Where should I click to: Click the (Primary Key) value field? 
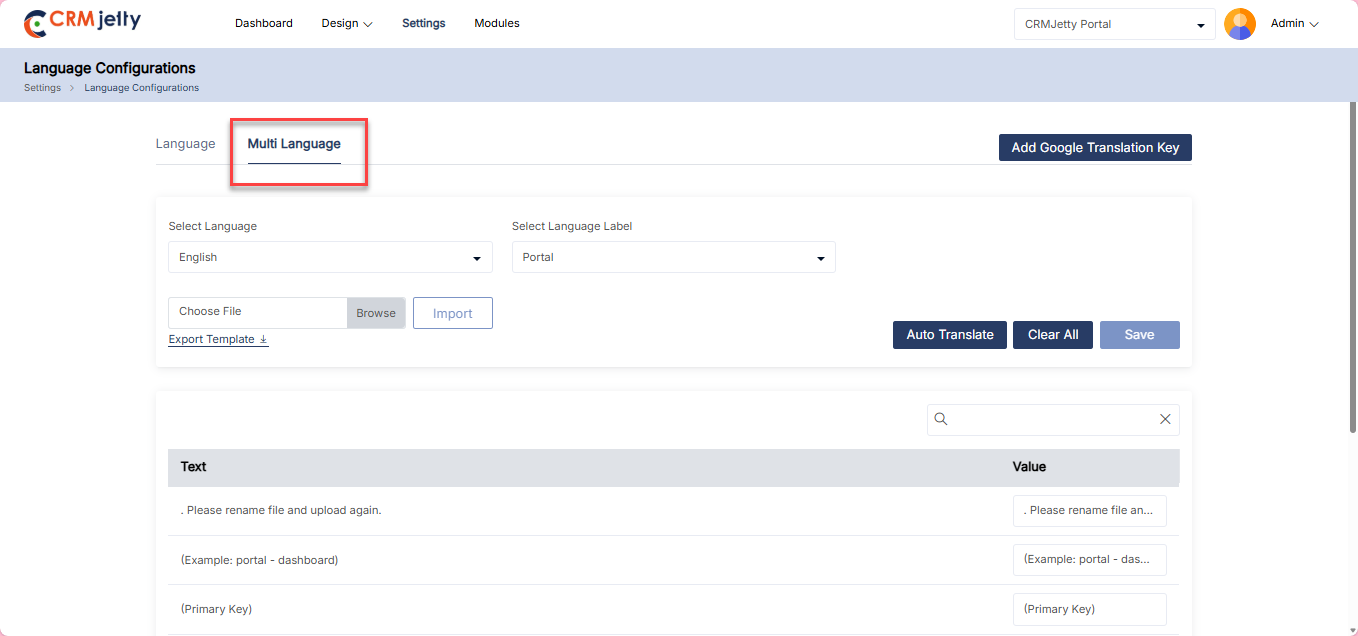[1089, 609]
